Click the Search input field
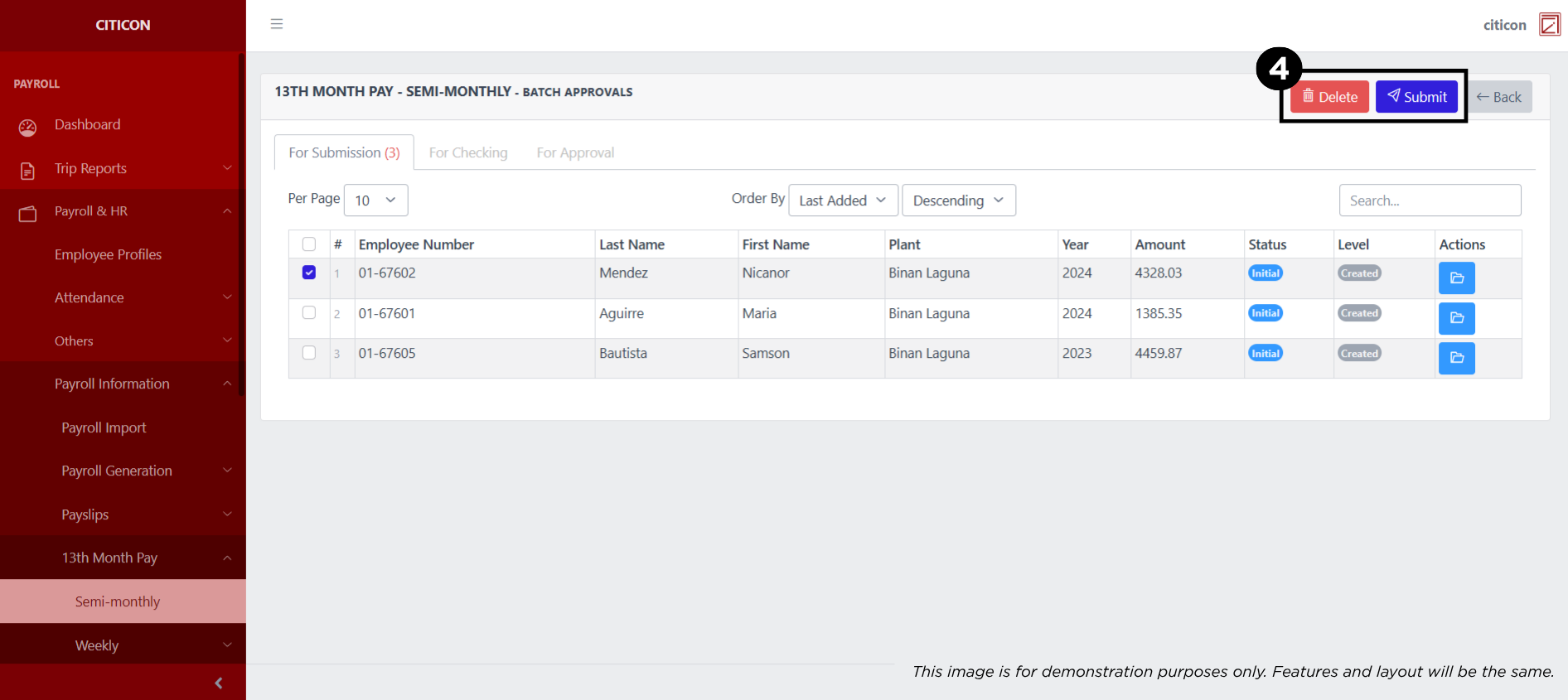The height and width of the screenshot is (700, 1568). click(1430, 200)
